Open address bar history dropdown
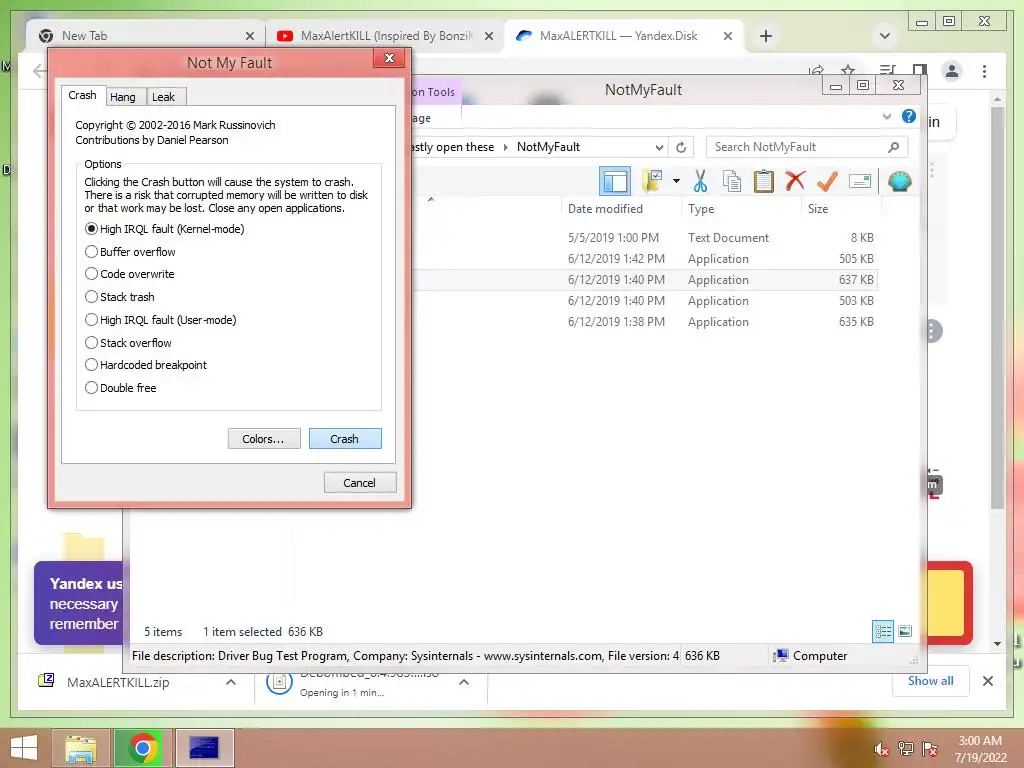The width and height of the screenshot is (1024, 768). (x=659, y=147)
